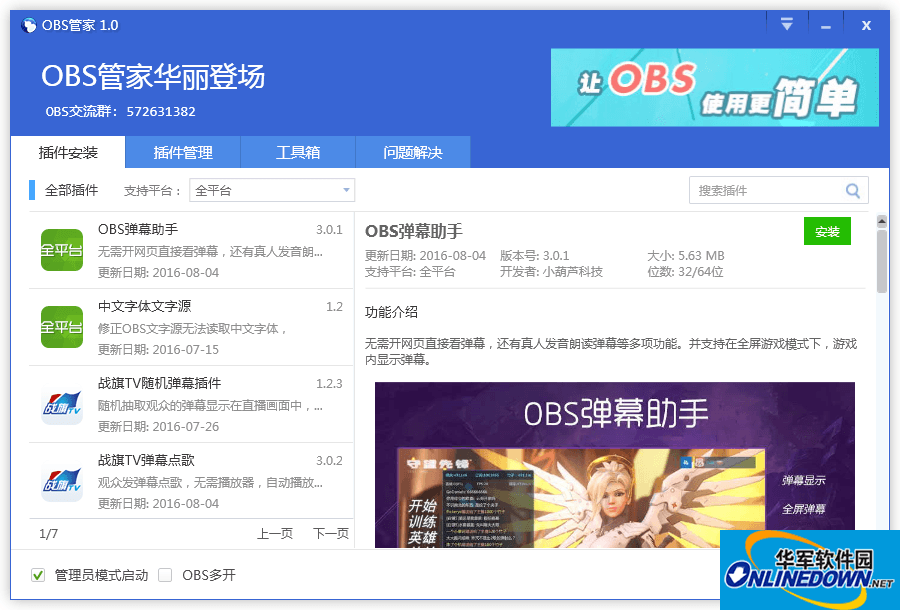Select 中文字体文字源 title in plugin list

(x=145, y=306)
